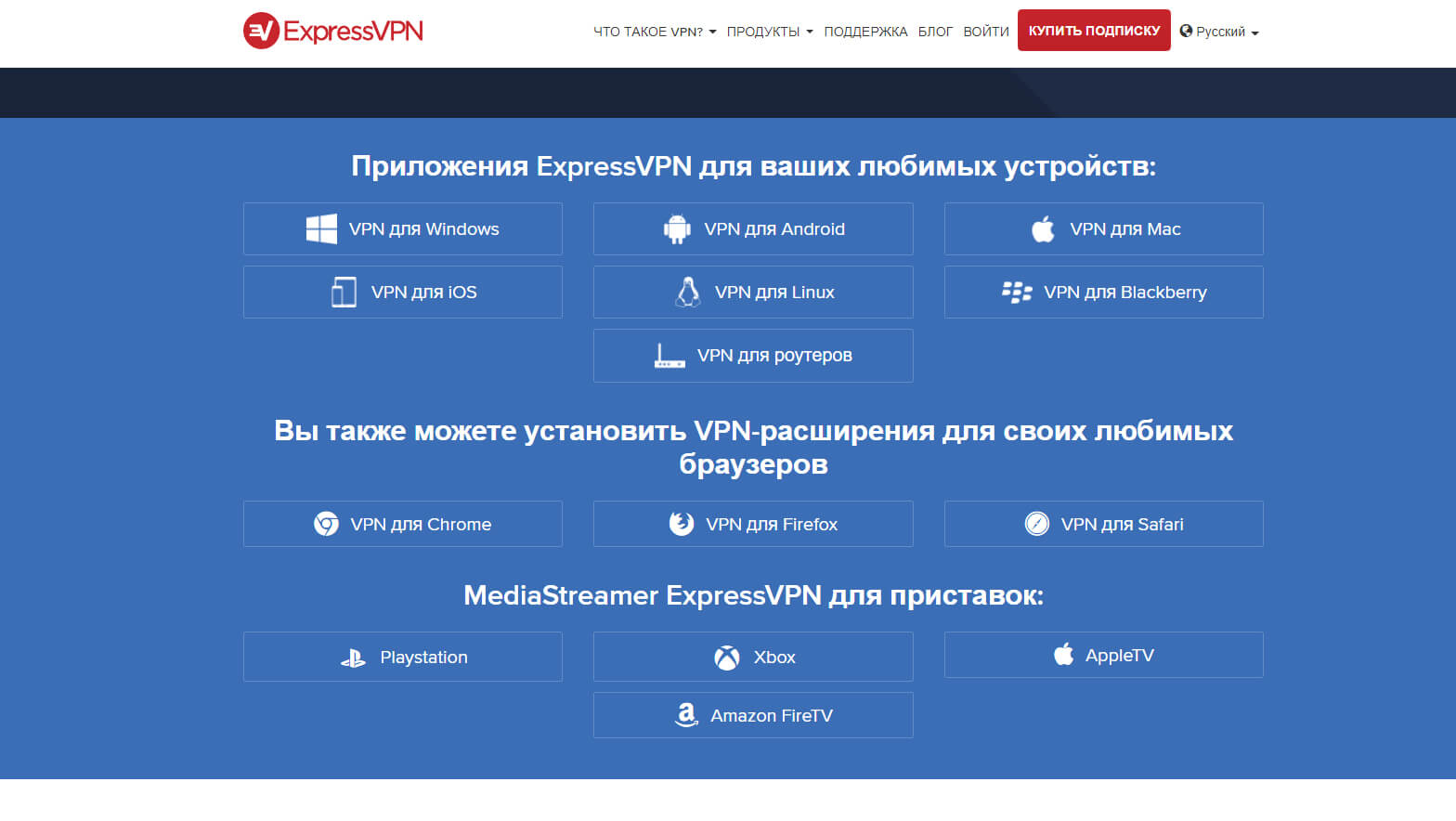
Task: Open the БЛОГ page
Action: [x=935, y=32]
